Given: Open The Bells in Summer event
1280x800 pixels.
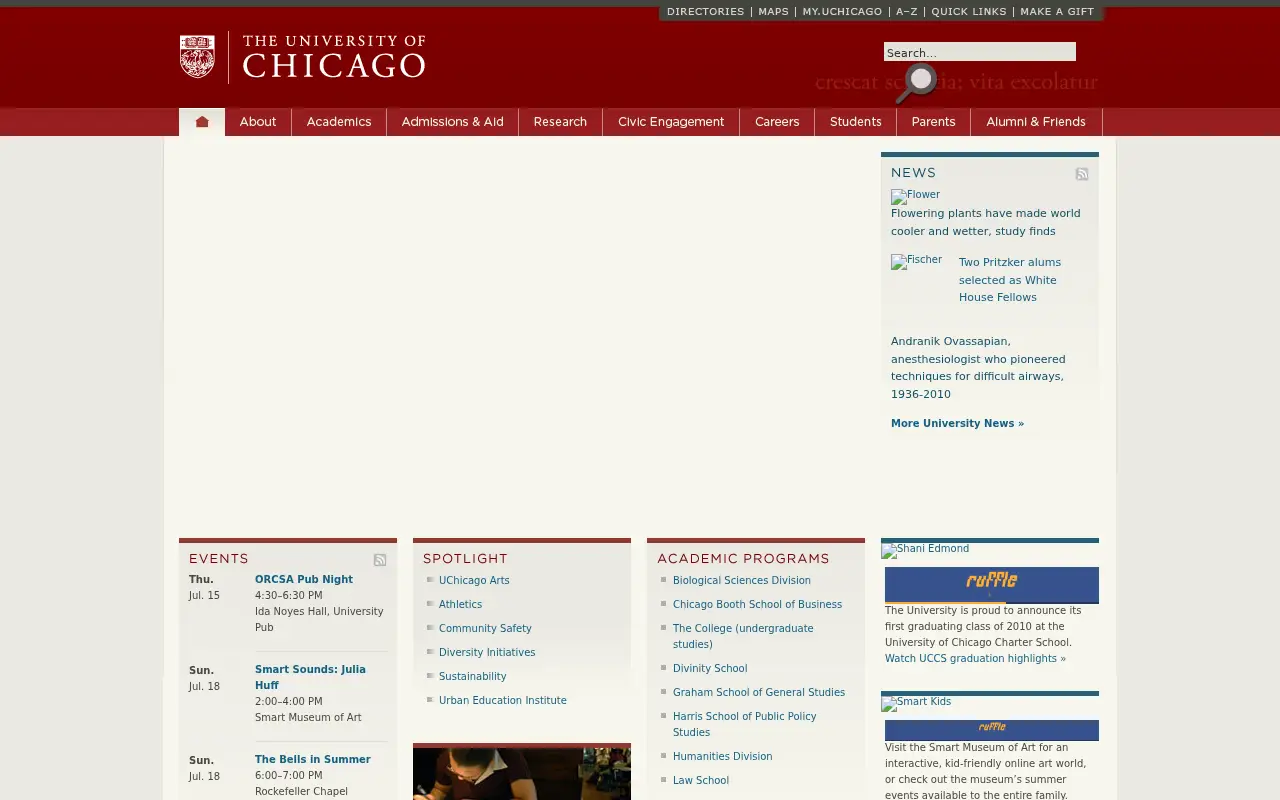Looking at the screenshot, I should (313, 760).
